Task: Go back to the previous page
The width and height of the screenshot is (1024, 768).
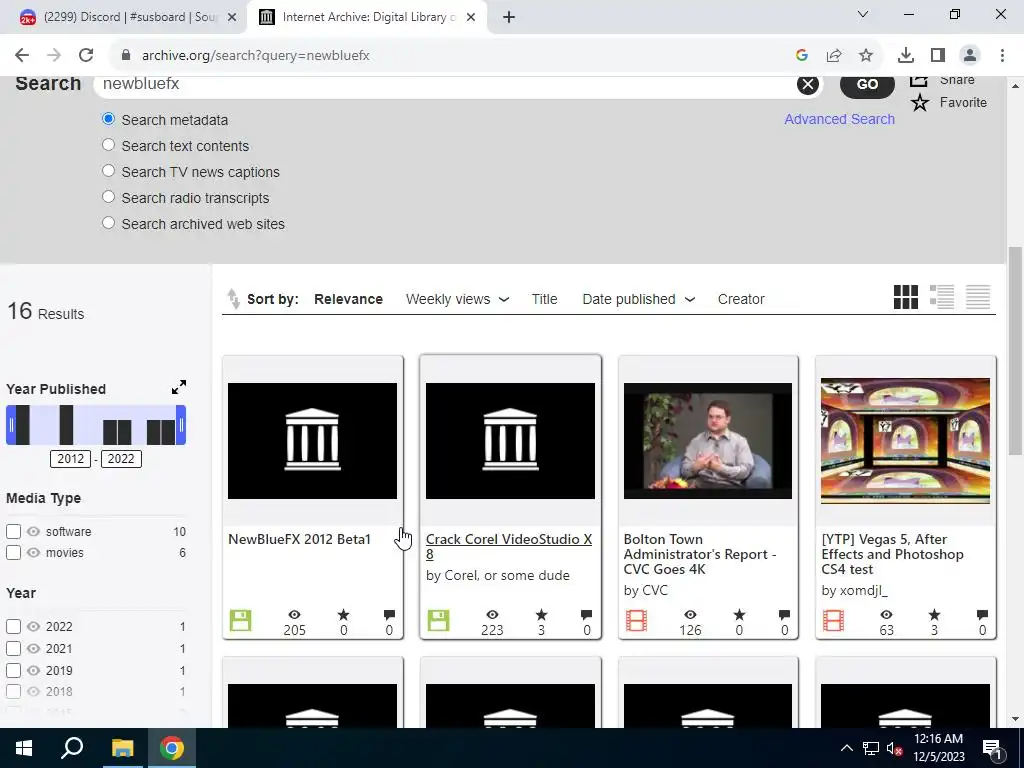Action: 22,56
